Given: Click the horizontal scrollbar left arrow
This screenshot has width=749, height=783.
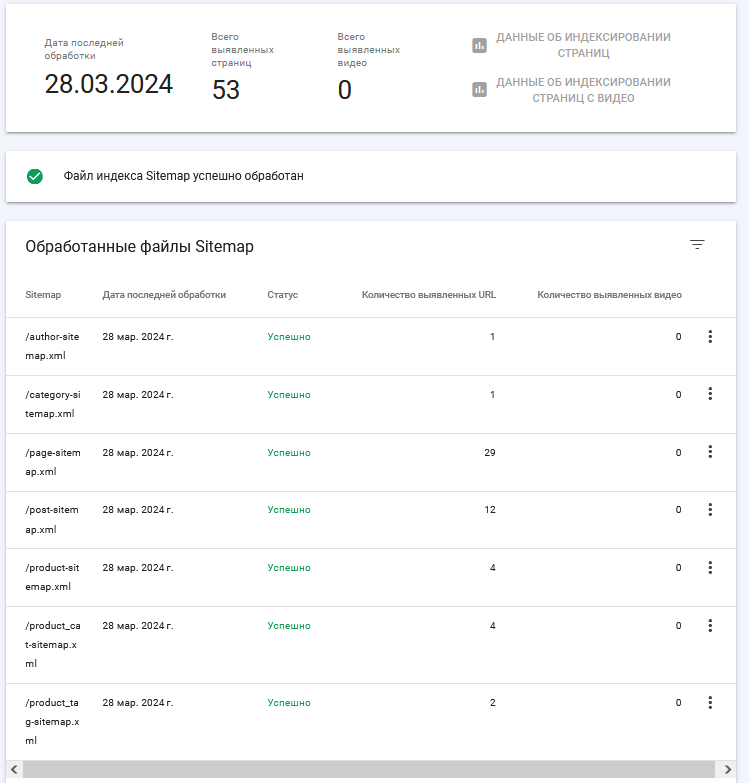Looking at the screenshot, I should point(14,769).
